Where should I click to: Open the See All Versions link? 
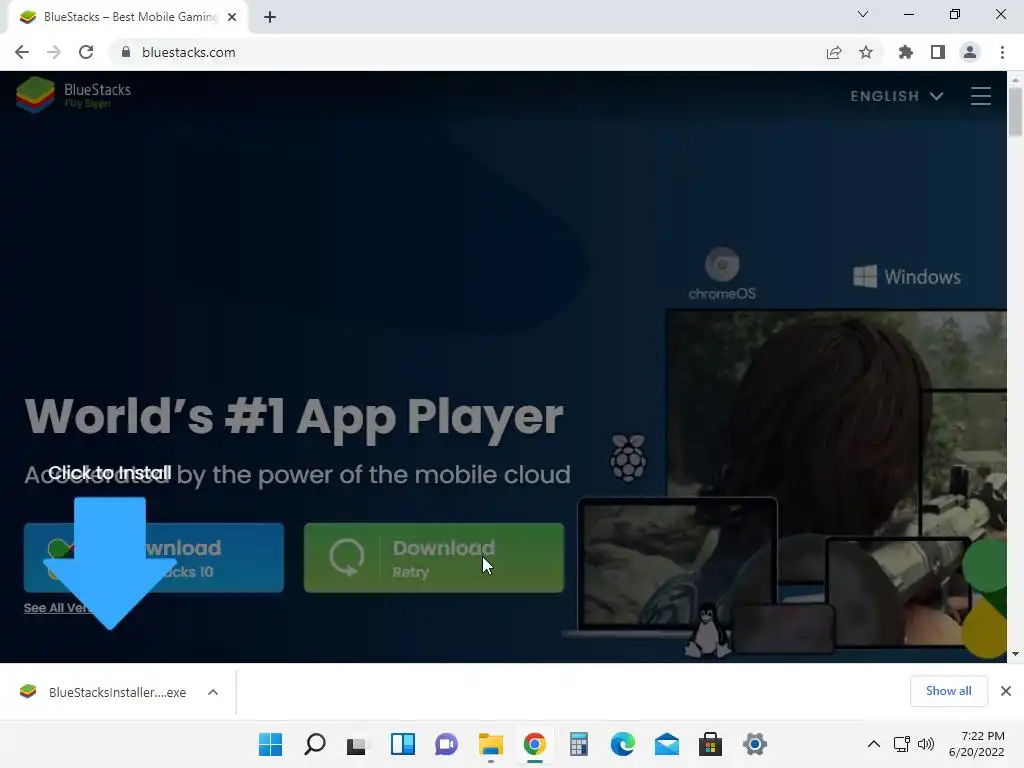click(x=57, y=608)
